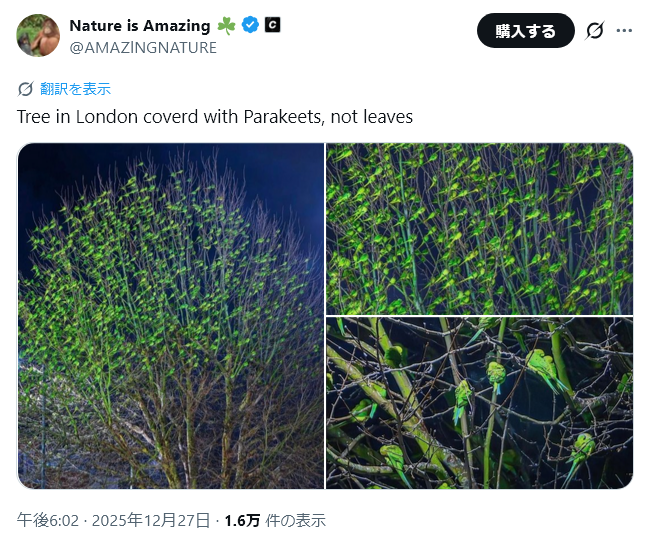Open the bottom-right close-up parakeets photo
This screenshot has width=652, height=547.
[479, 403]
